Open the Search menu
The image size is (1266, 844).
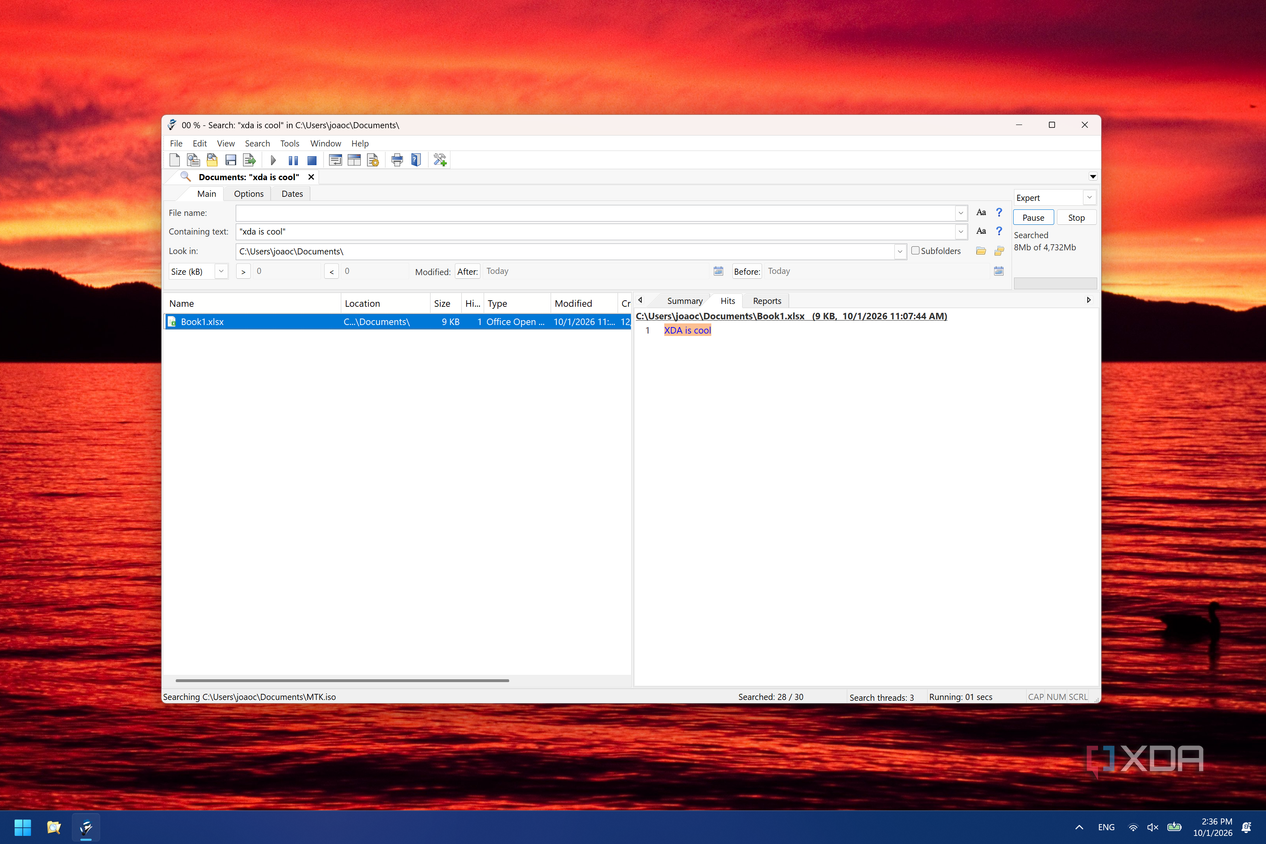point(257,143)
